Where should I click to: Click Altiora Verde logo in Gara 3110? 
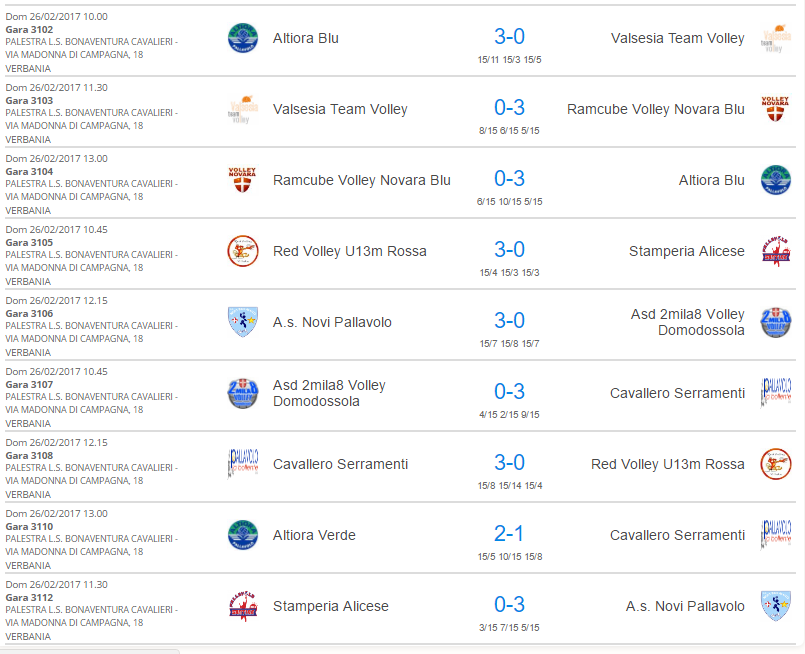(x=243, y=535)
